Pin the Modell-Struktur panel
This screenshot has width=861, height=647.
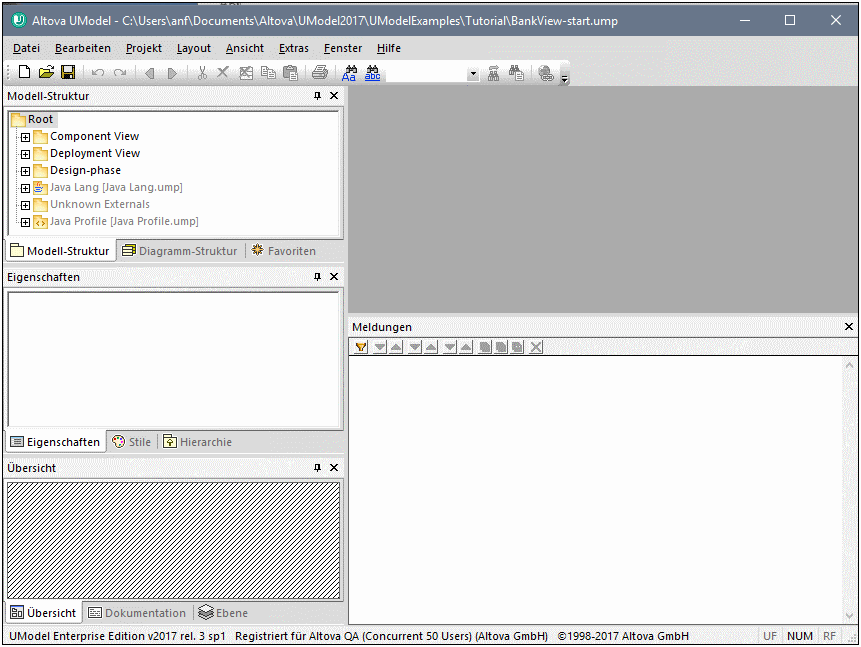[317, 96]
